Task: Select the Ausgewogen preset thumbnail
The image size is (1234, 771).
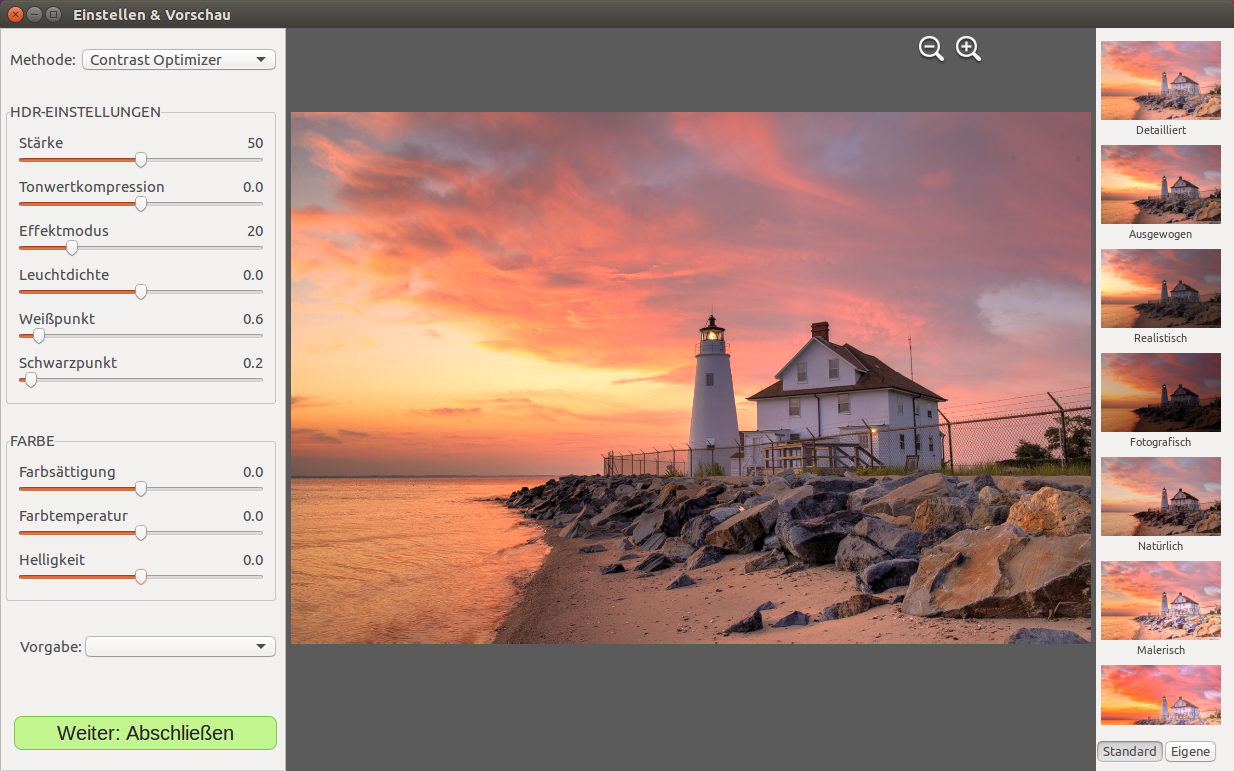Action: coord(1161,184)
